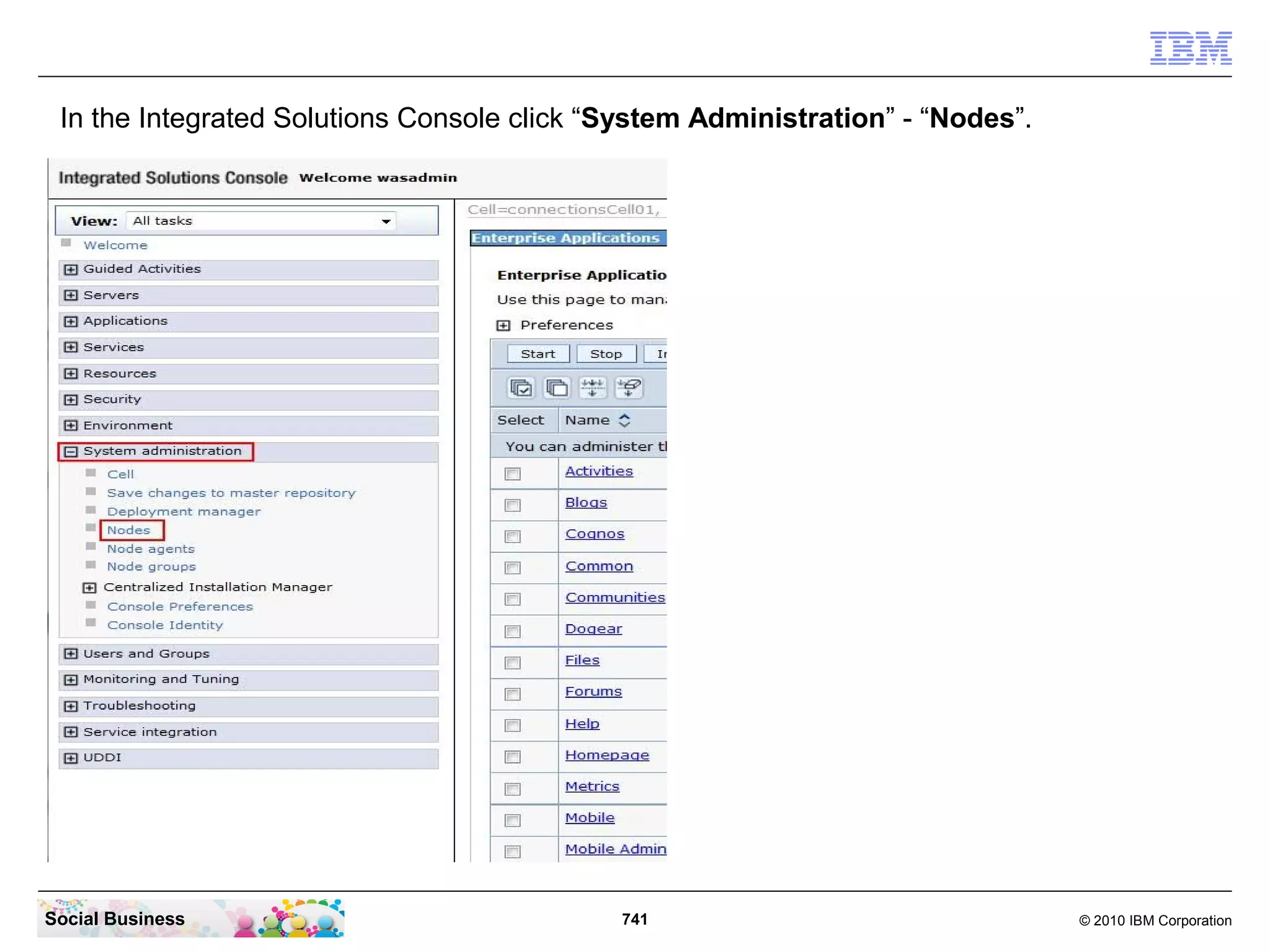Tick the checkbox for Common

click(512, 568)
